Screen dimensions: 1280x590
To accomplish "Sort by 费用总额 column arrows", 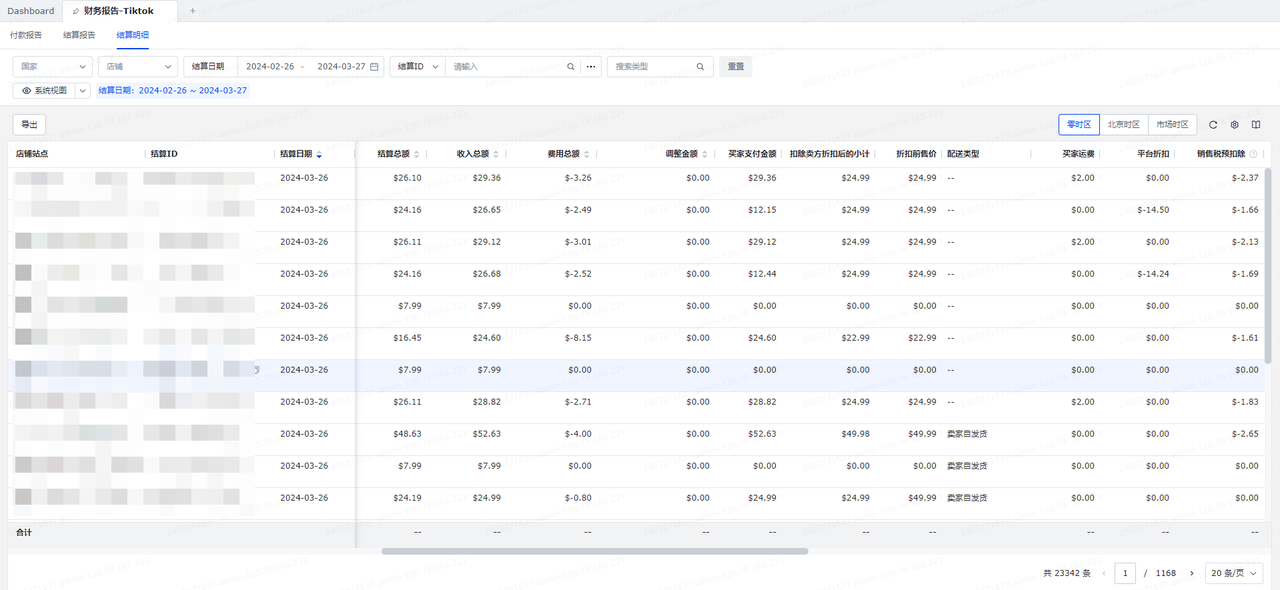I will coord(586,154).
